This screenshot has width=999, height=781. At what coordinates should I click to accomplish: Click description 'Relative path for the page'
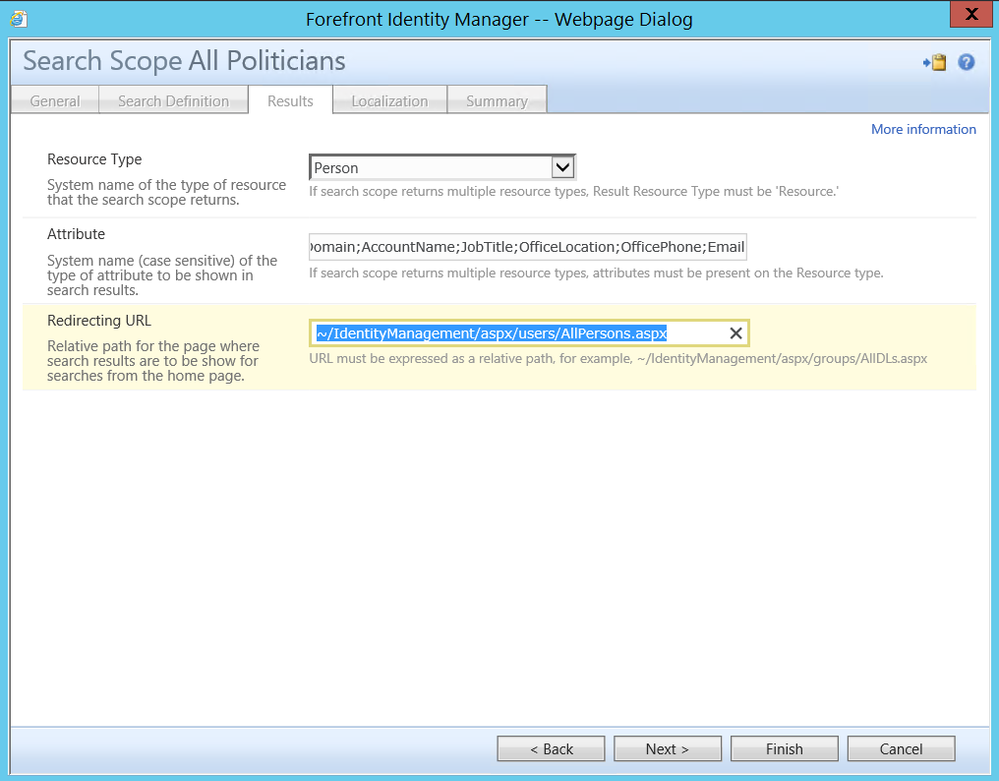coord(153,361)
